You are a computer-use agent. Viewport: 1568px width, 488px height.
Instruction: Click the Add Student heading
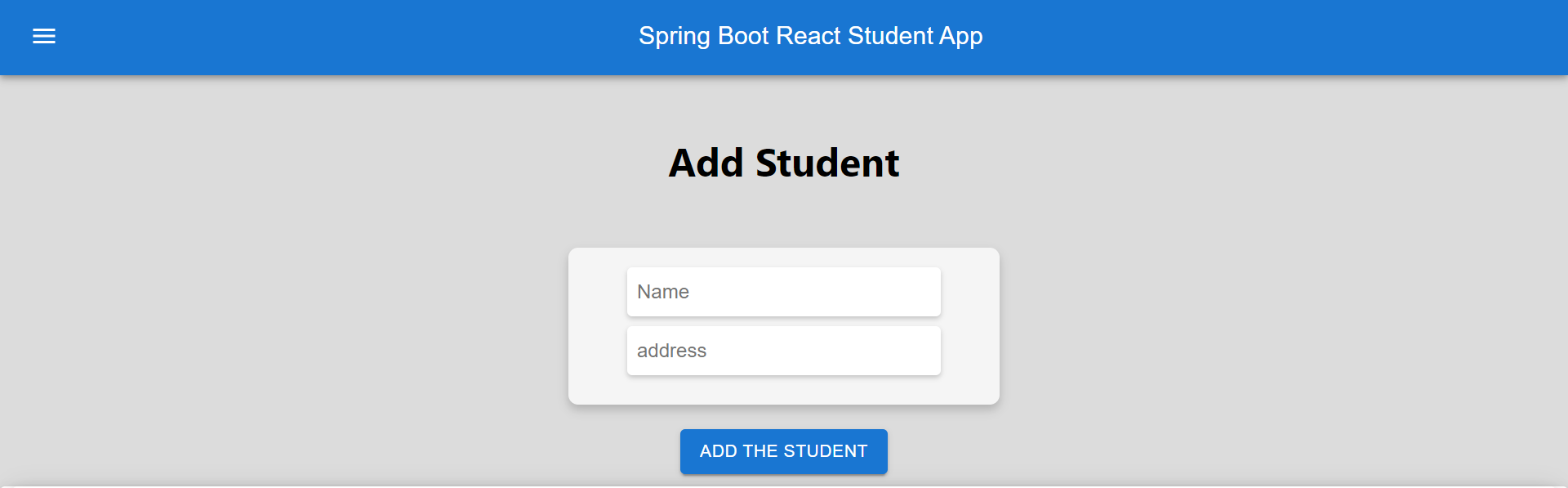[783, 163]
